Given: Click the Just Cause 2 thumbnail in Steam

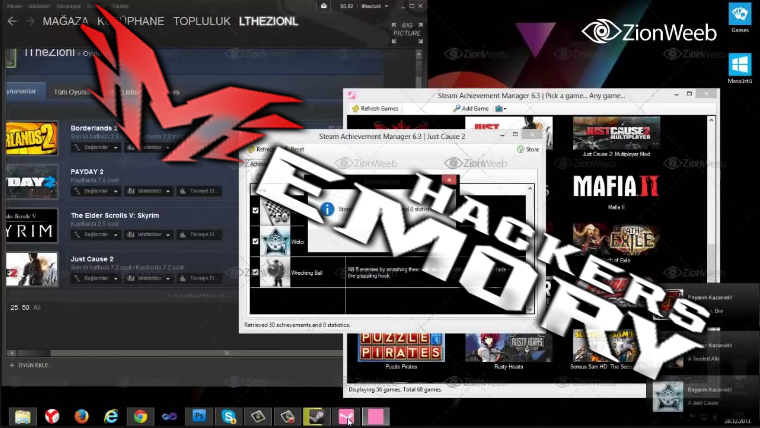Looking at the screenshot, I should (32, 269).
